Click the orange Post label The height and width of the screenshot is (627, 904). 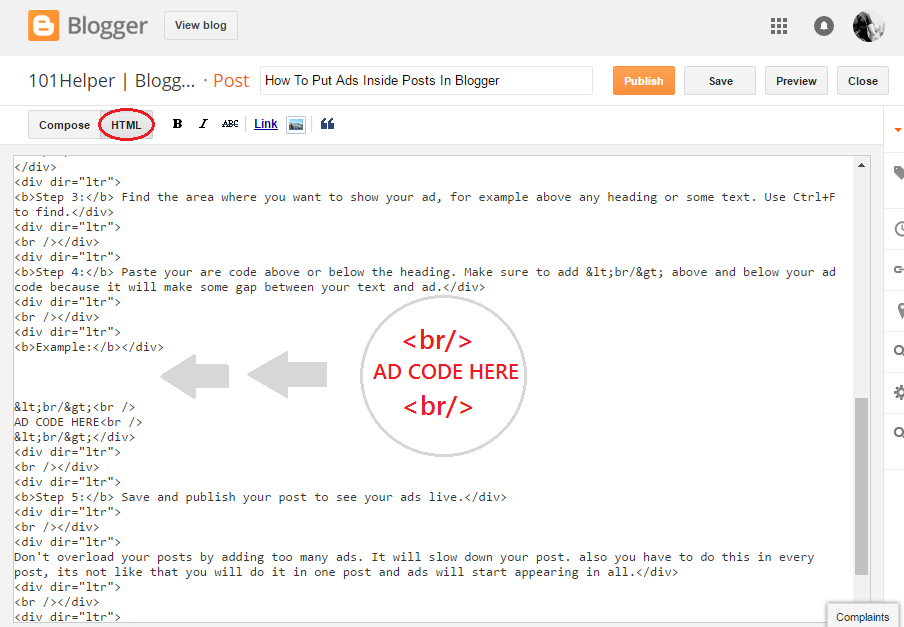[231, 81]
